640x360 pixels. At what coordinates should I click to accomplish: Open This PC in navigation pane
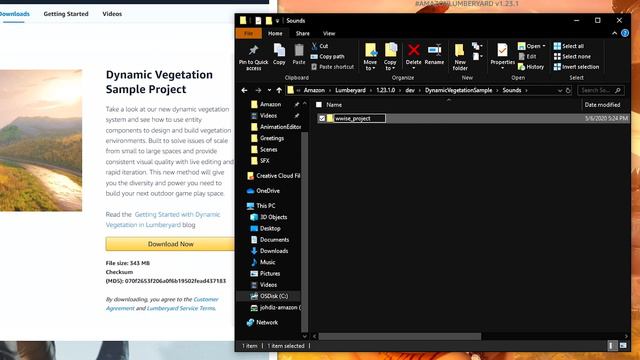(261, 206)
